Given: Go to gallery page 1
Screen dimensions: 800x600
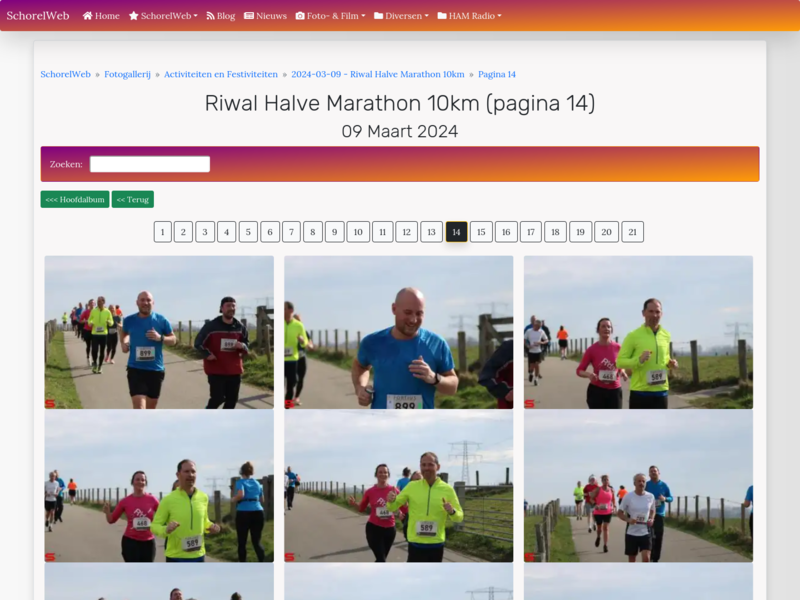Looking at the screenshot, I should click(163, 232).
